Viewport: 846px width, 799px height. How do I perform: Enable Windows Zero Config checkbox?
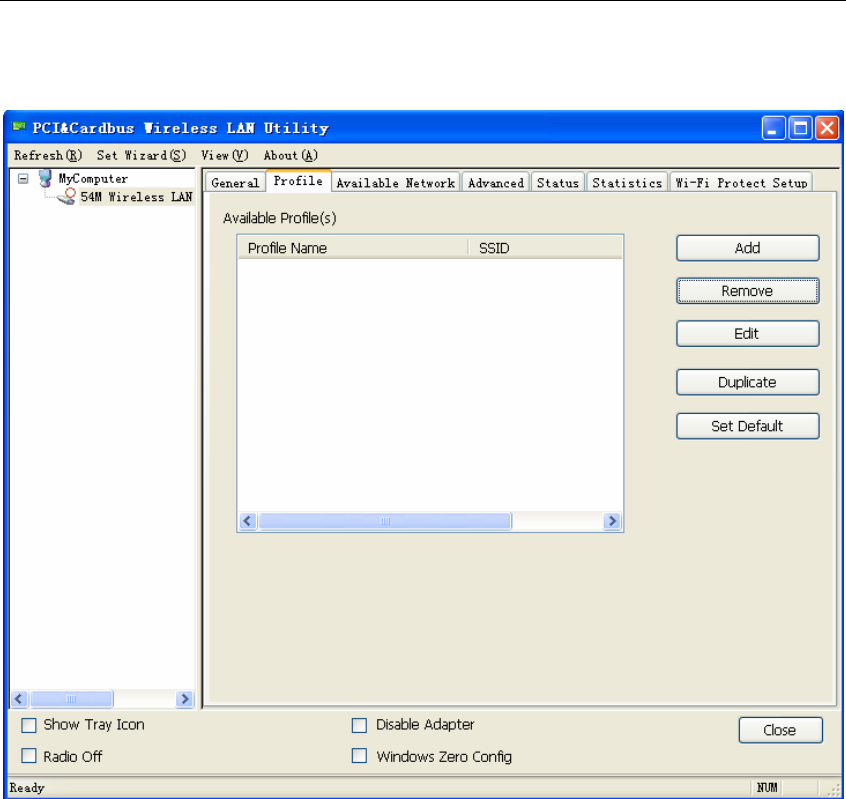tap(360, 757)
